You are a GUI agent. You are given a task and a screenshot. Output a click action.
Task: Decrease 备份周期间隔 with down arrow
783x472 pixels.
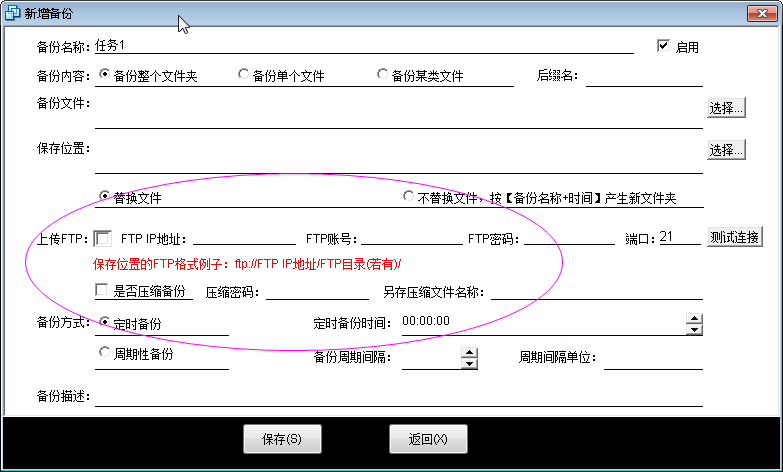(x=469, y=363)
